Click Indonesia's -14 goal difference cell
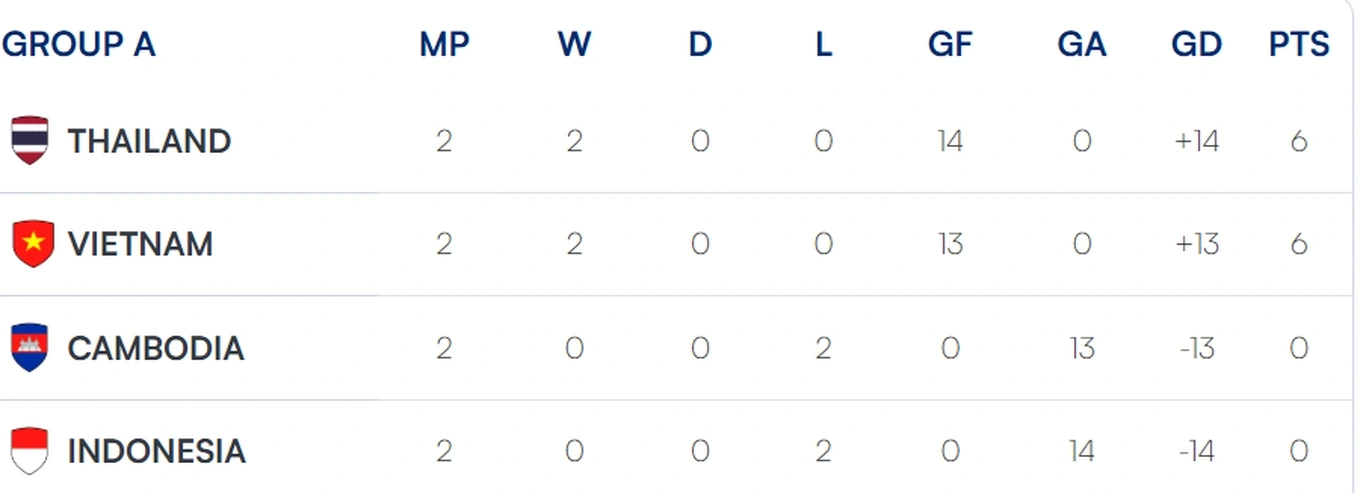Screen dimensions: 1360x493 point(1197,451)
